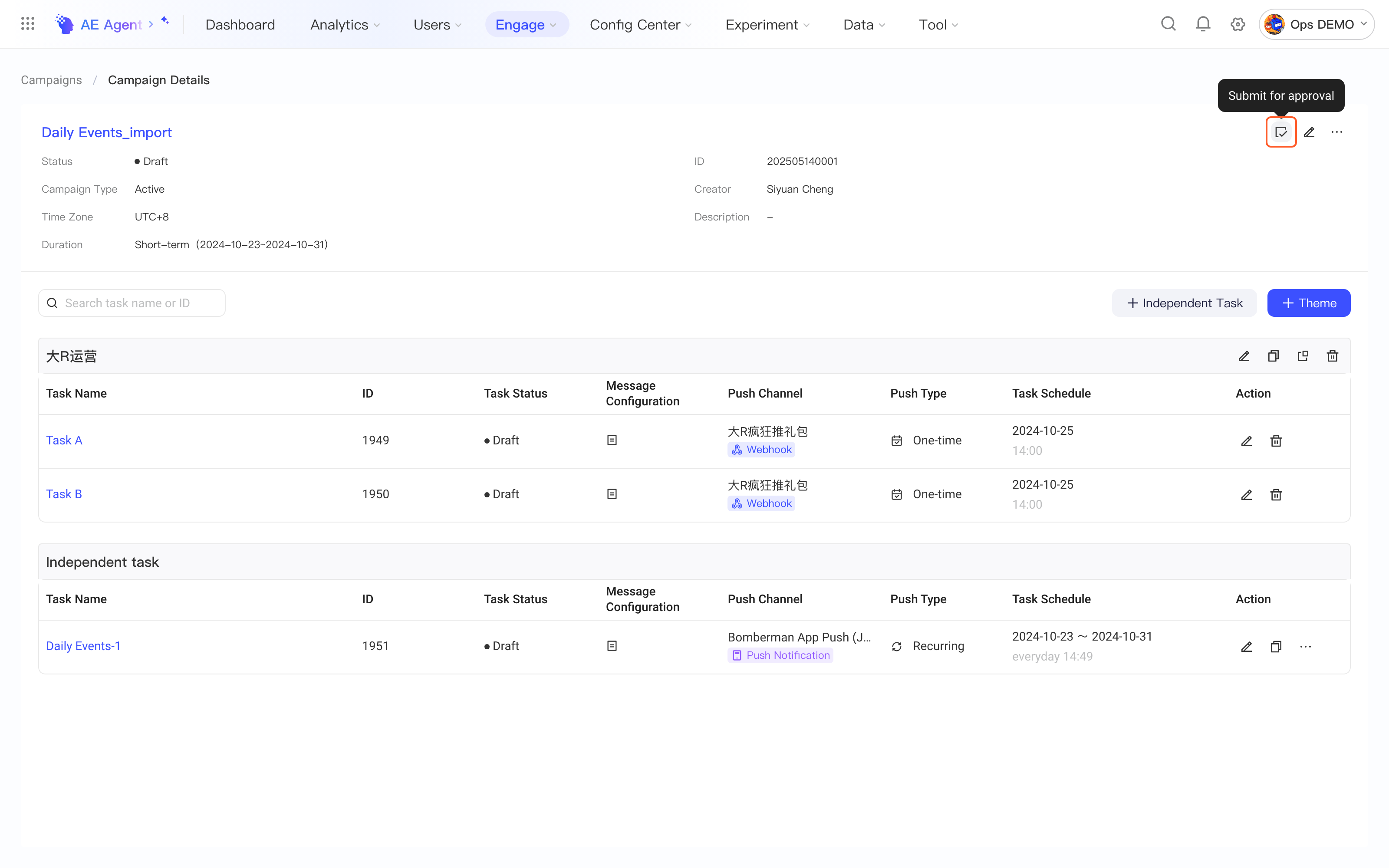View message configuration for Daily Events-1

click(x=612, y=646)
